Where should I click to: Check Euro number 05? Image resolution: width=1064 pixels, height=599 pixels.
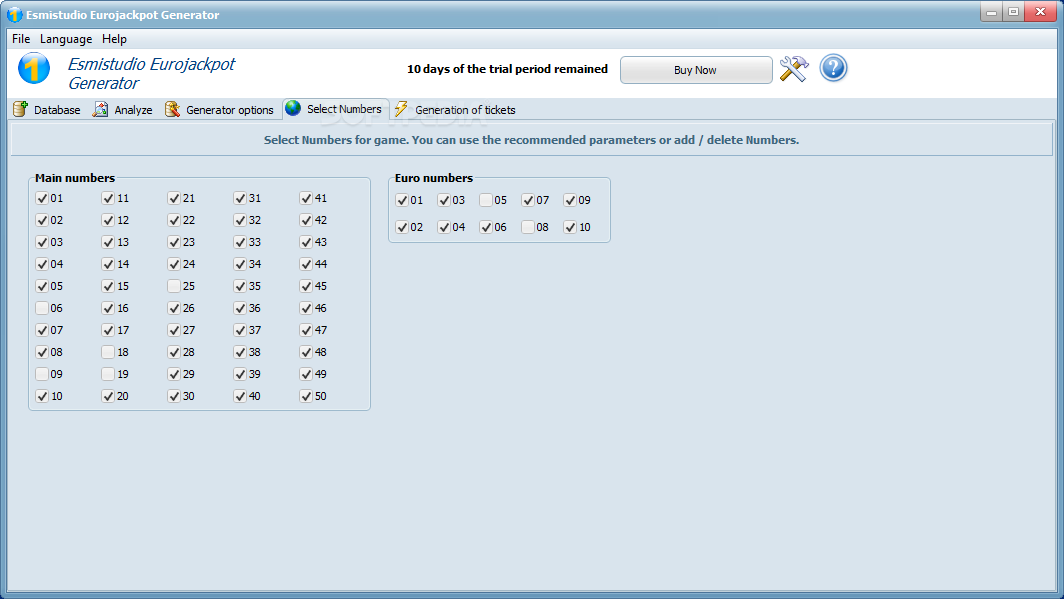click(x=486, y=200)
